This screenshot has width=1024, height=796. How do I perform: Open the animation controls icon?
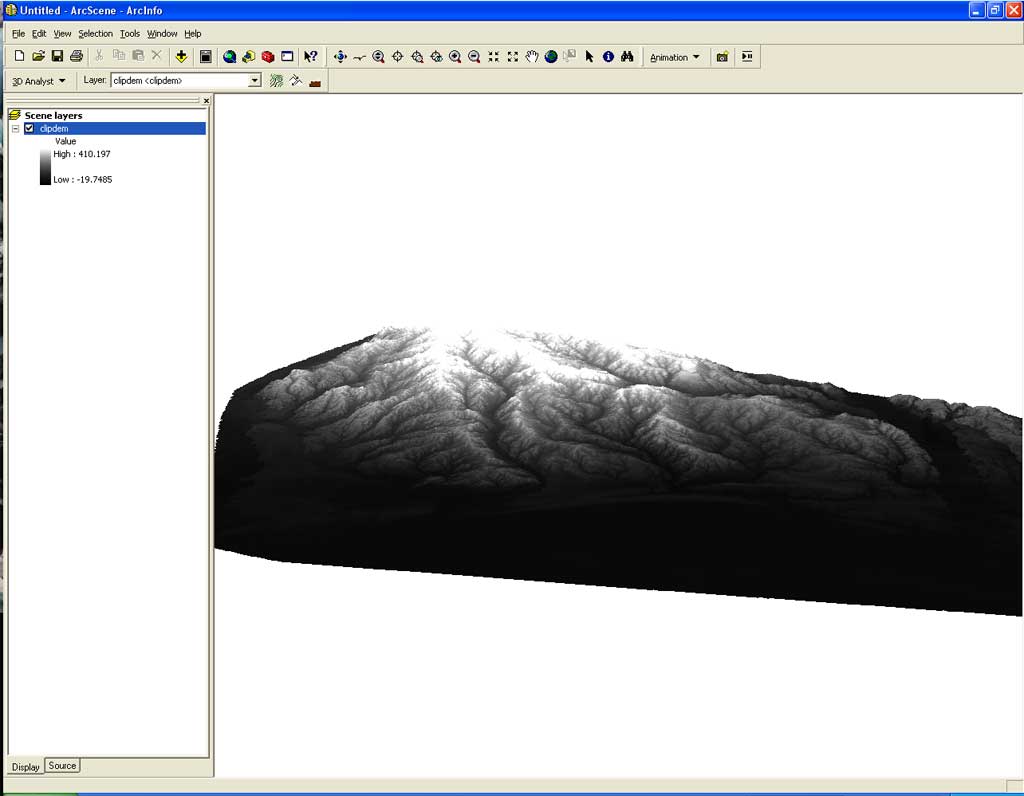tap(747, 57)
